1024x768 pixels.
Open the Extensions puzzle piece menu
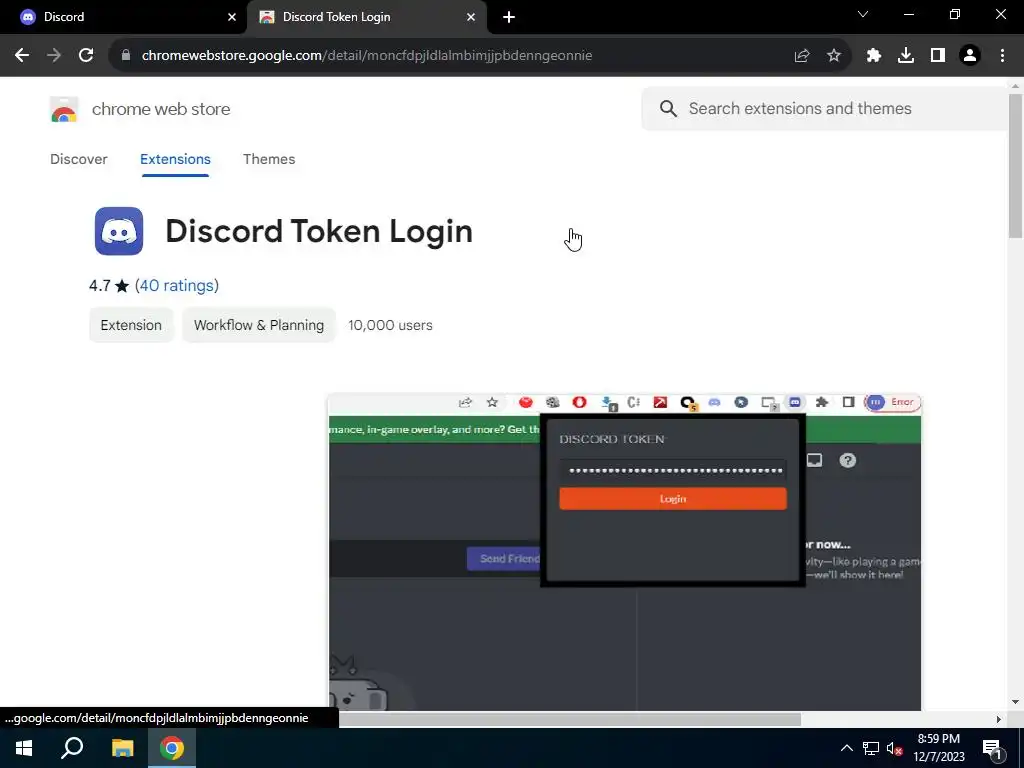(x=874, y=56)
